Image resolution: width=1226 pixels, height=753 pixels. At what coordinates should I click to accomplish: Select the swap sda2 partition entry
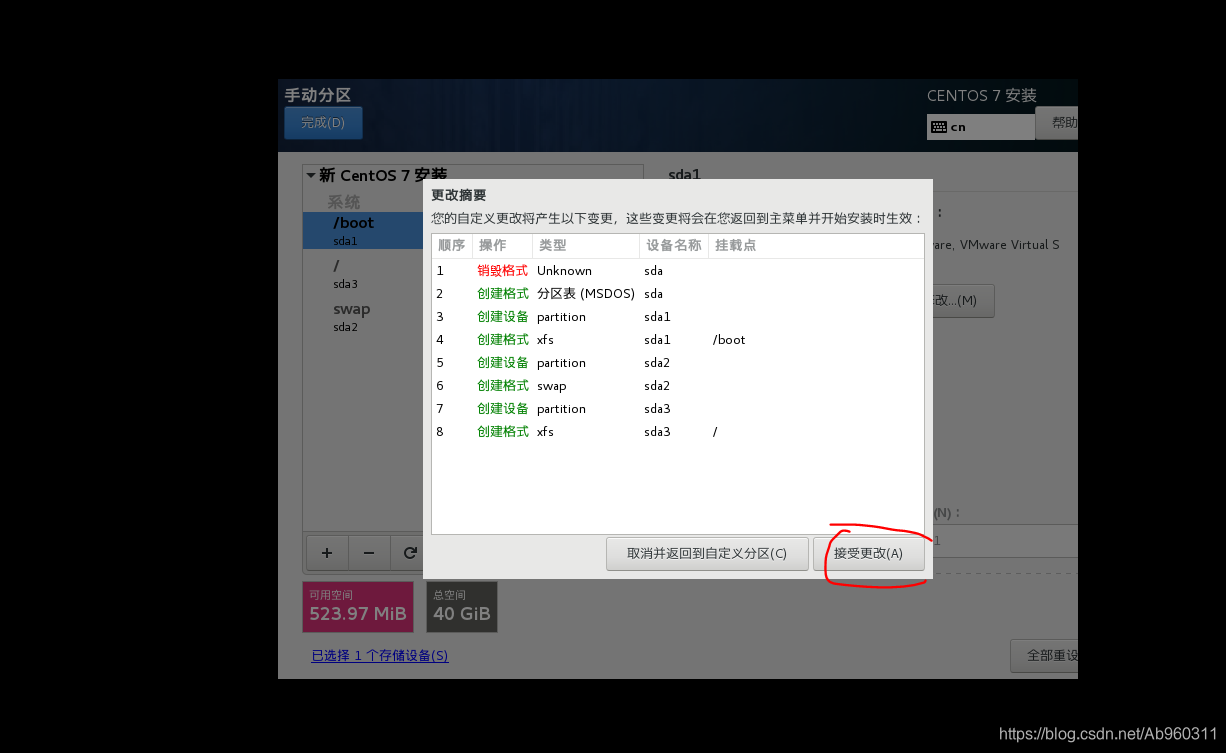coord(363,317)
